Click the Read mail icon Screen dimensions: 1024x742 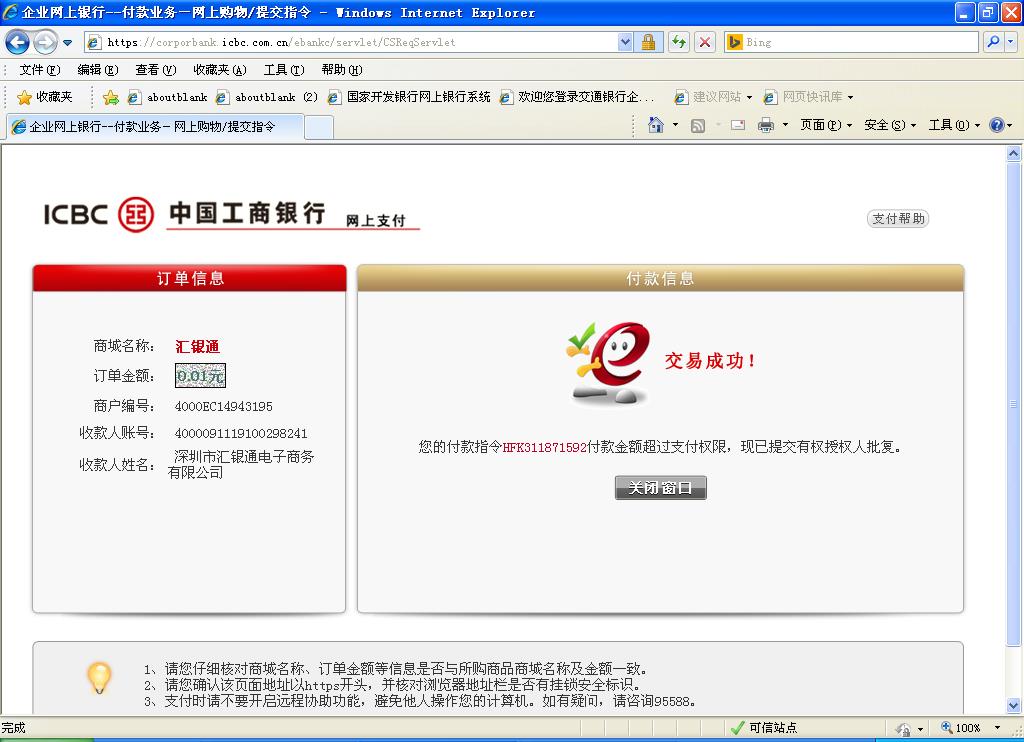point(738,125)
